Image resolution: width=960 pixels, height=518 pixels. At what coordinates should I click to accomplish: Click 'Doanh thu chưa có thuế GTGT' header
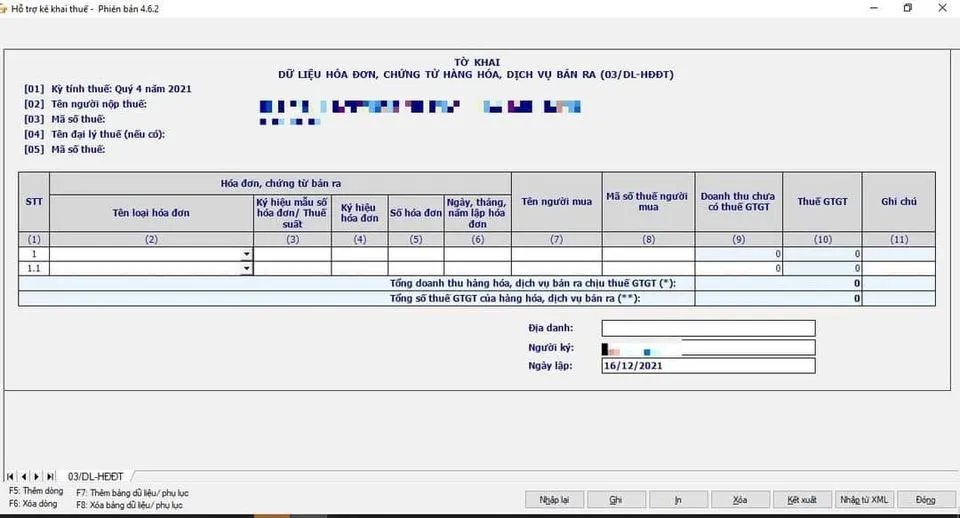click(739, 201)
